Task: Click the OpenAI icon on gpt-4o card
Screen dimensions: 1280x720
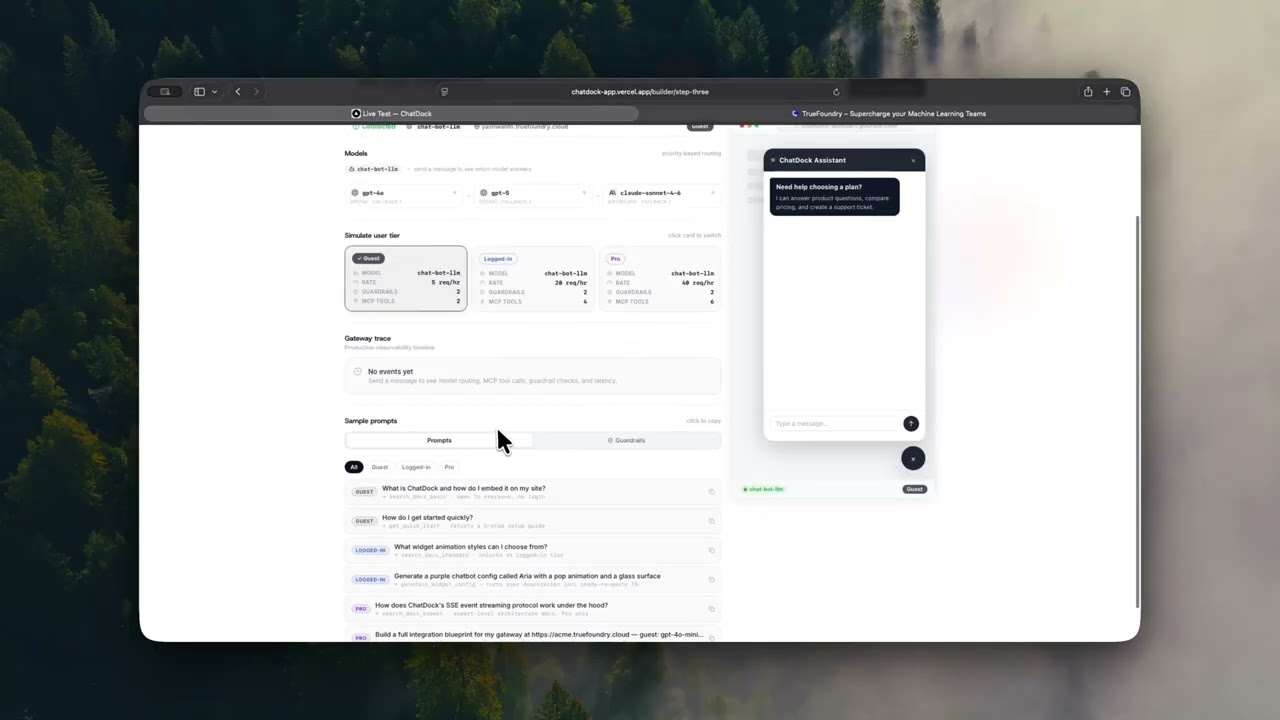Action: (355, 193)
